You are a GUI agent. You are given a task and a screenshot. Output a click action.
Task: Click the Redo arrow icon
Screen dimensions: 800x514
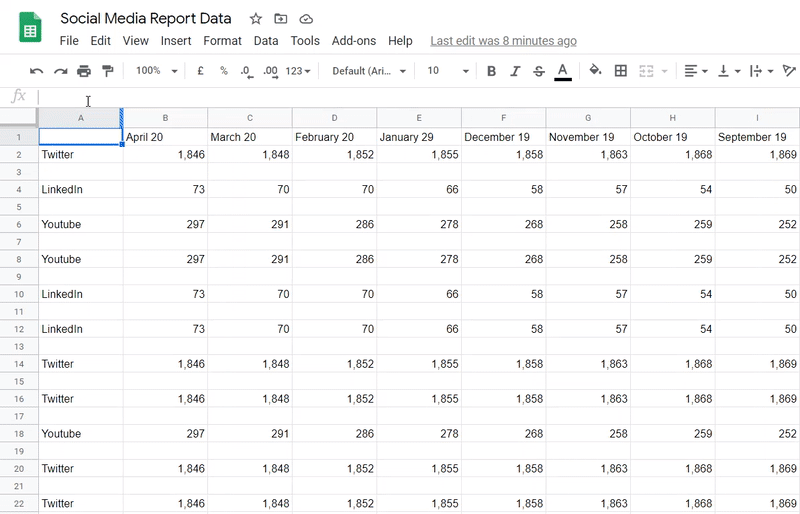click(61, 71)
